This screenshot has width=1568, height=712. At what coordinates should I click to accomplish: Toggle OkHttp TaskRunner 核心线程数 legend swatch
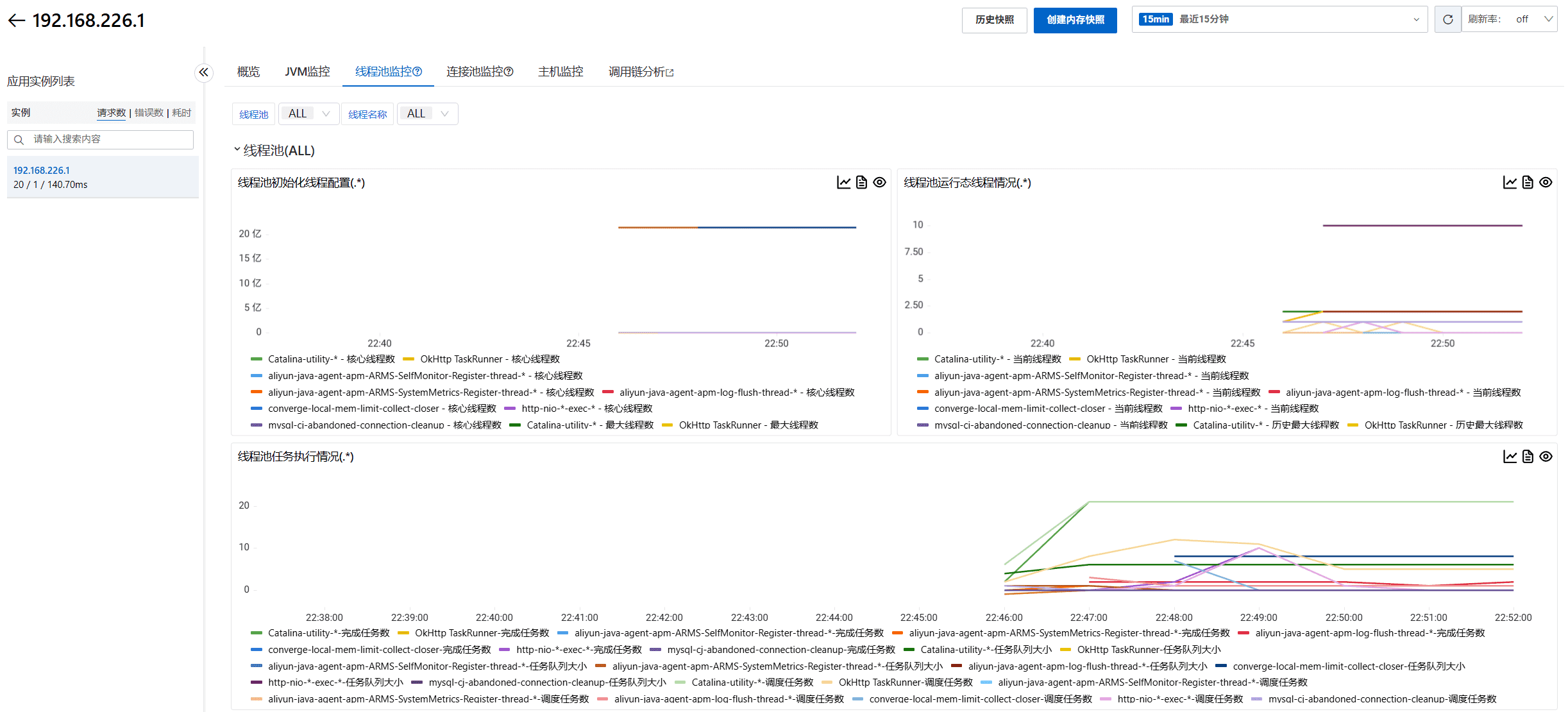[409, 359]
